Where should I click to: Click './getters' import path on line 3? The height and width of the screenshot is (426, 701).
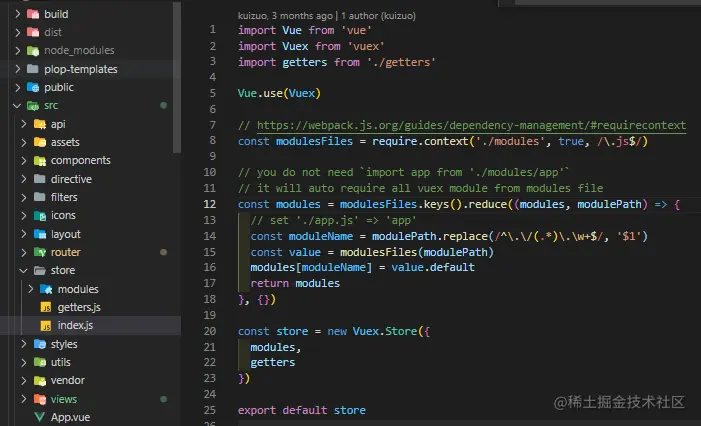point(401,62)
